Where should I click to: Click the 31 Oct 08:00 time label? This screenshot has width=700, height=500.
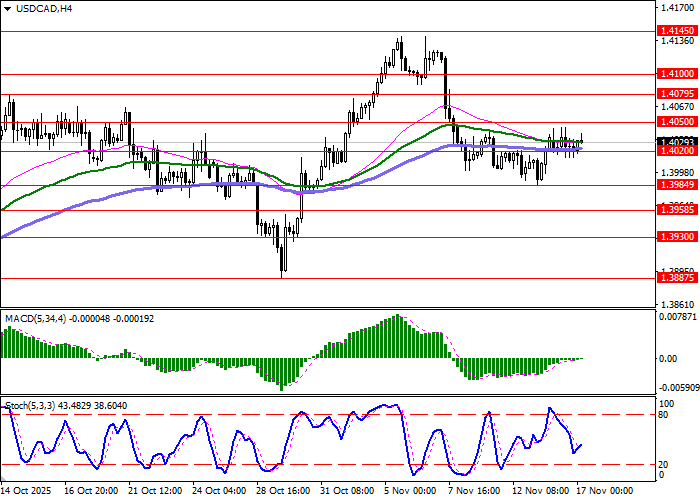click(x=348, y=491)
